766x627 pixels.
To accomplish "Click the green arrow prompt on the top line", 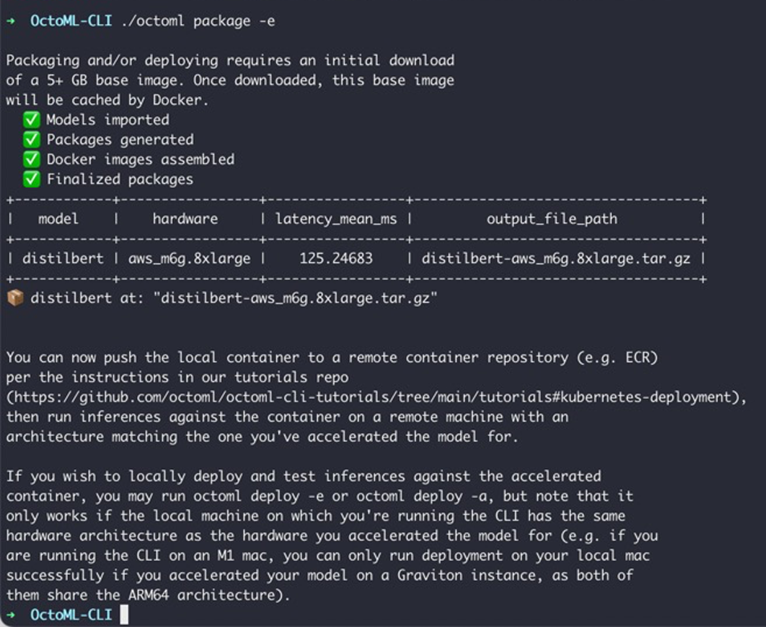I will (x=11, y=21).
